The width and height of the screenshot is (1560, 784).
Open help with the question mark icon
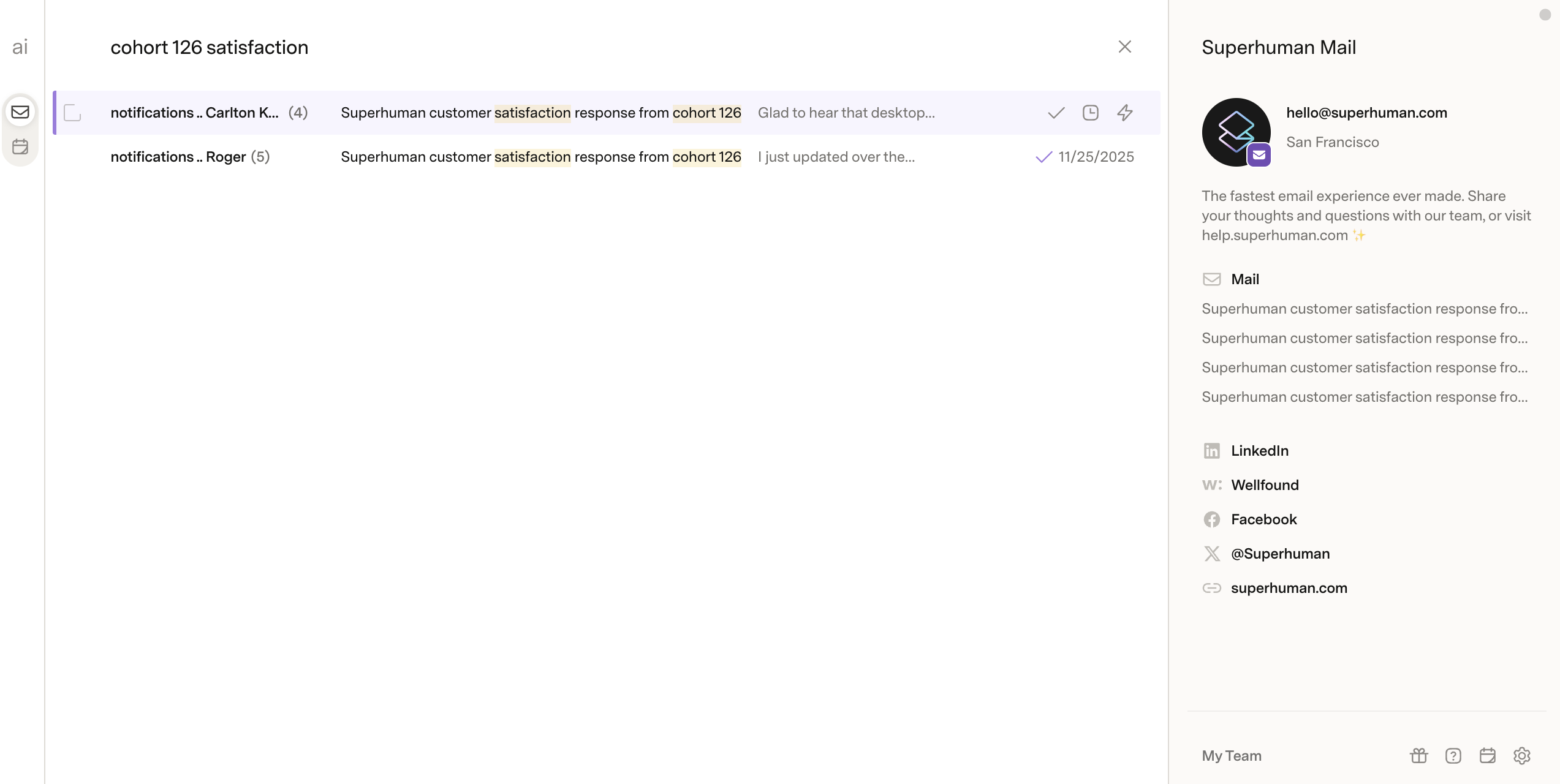1453,756
